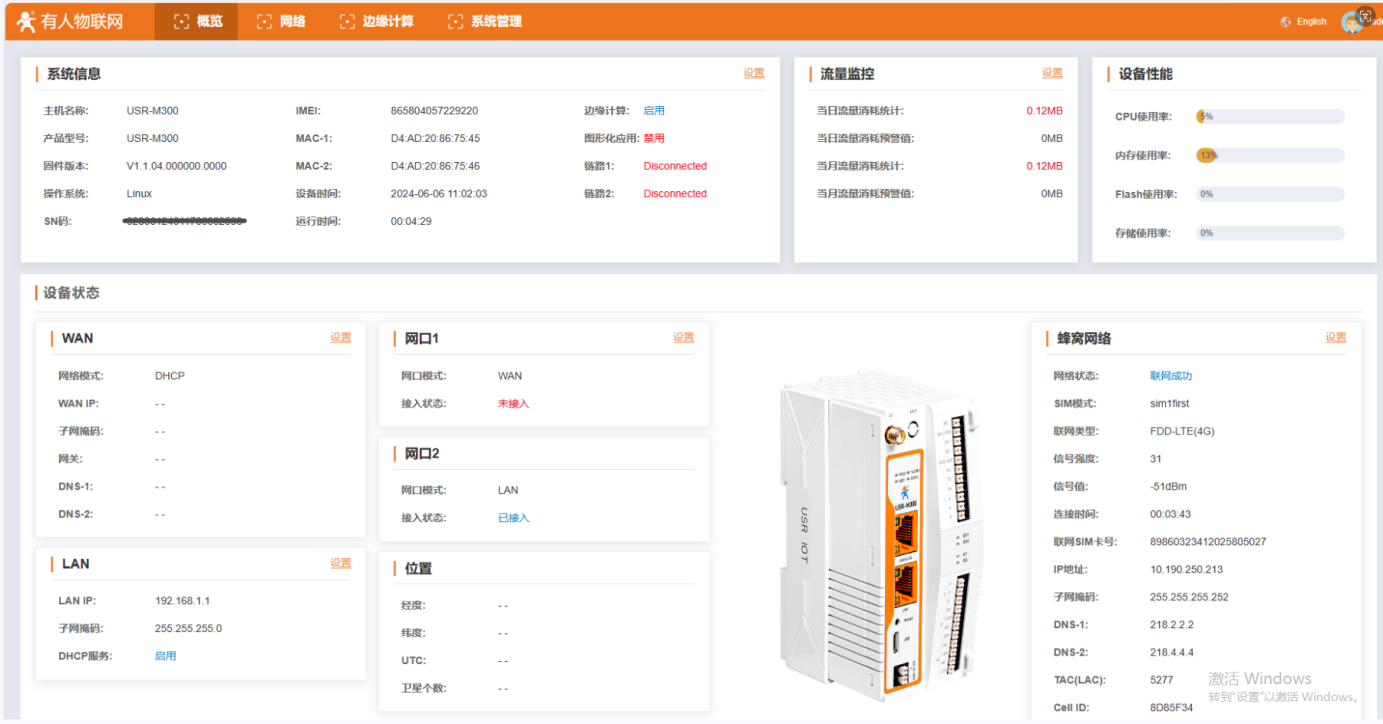Click the IMEI value 865804057229220

coord(434,111)
